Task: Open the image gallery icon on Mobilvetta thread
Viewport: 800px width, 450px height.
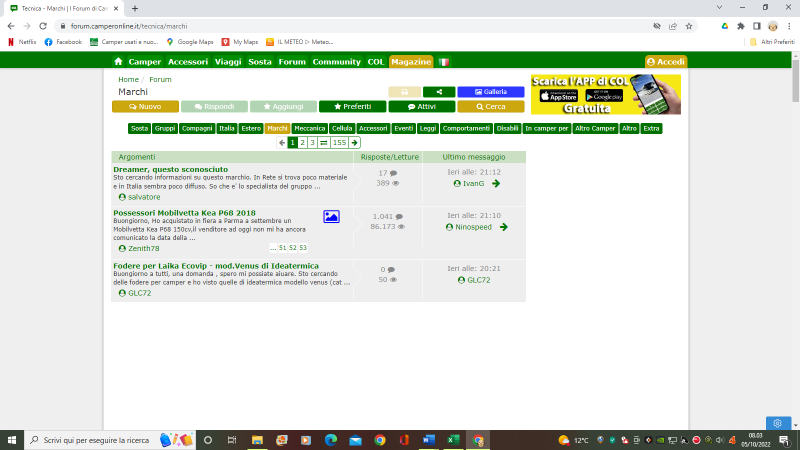Action: point(331,216)
